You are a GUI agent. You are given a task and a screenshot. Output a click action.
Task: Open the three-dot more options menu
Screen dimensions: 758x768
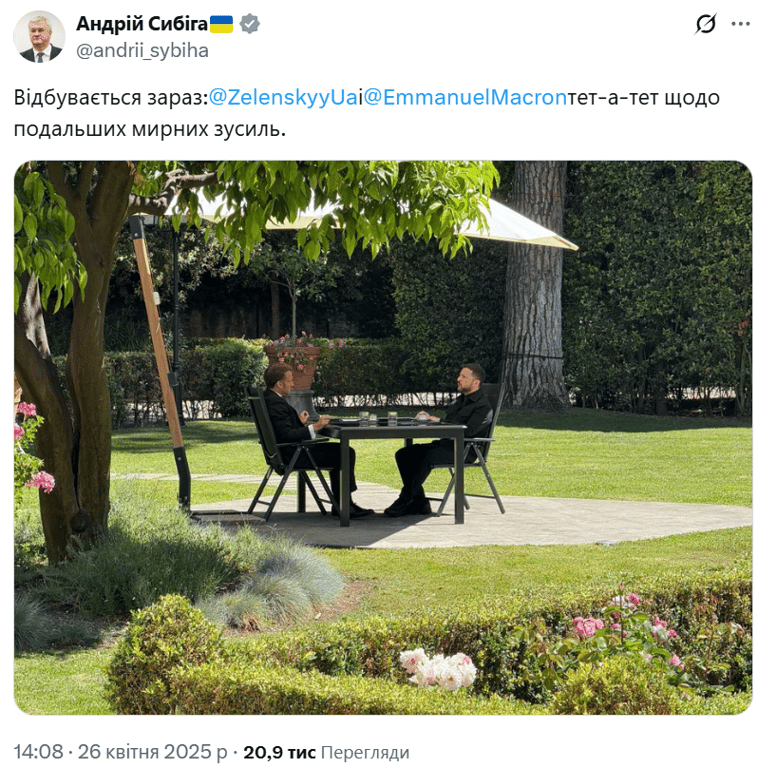[740, 24]
